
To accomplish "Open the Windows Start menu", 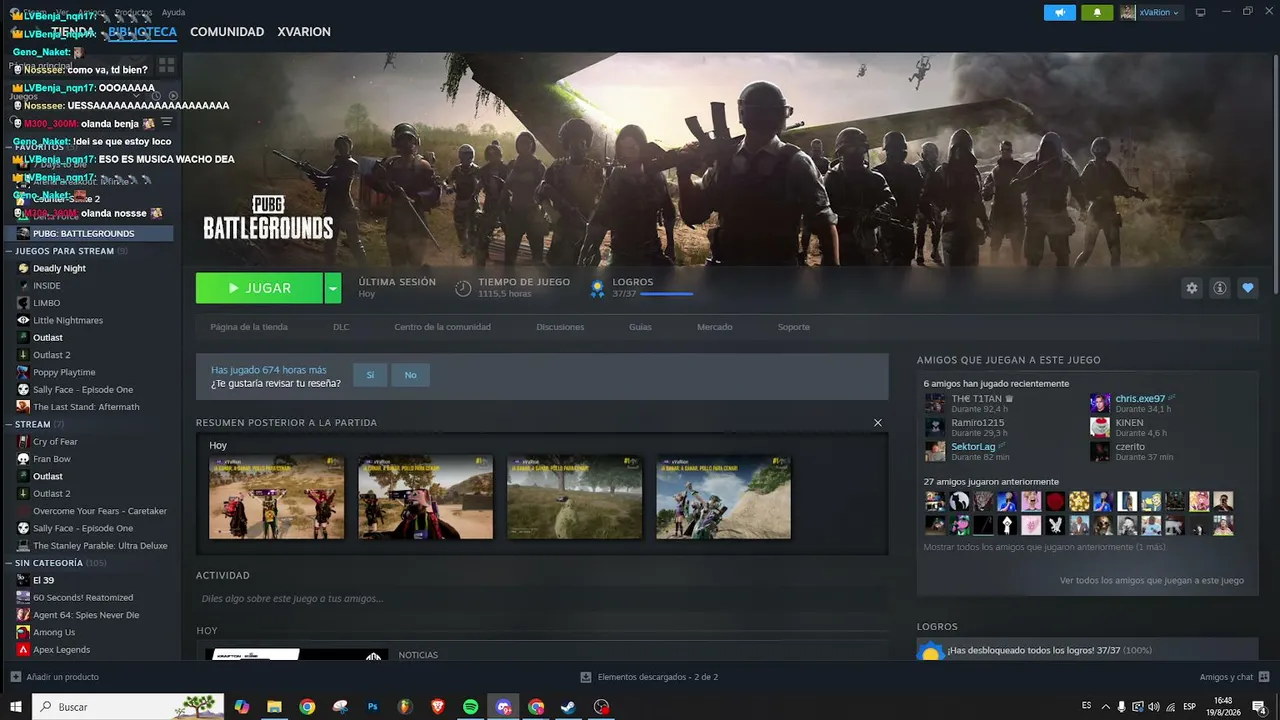I will click(15, 707).
